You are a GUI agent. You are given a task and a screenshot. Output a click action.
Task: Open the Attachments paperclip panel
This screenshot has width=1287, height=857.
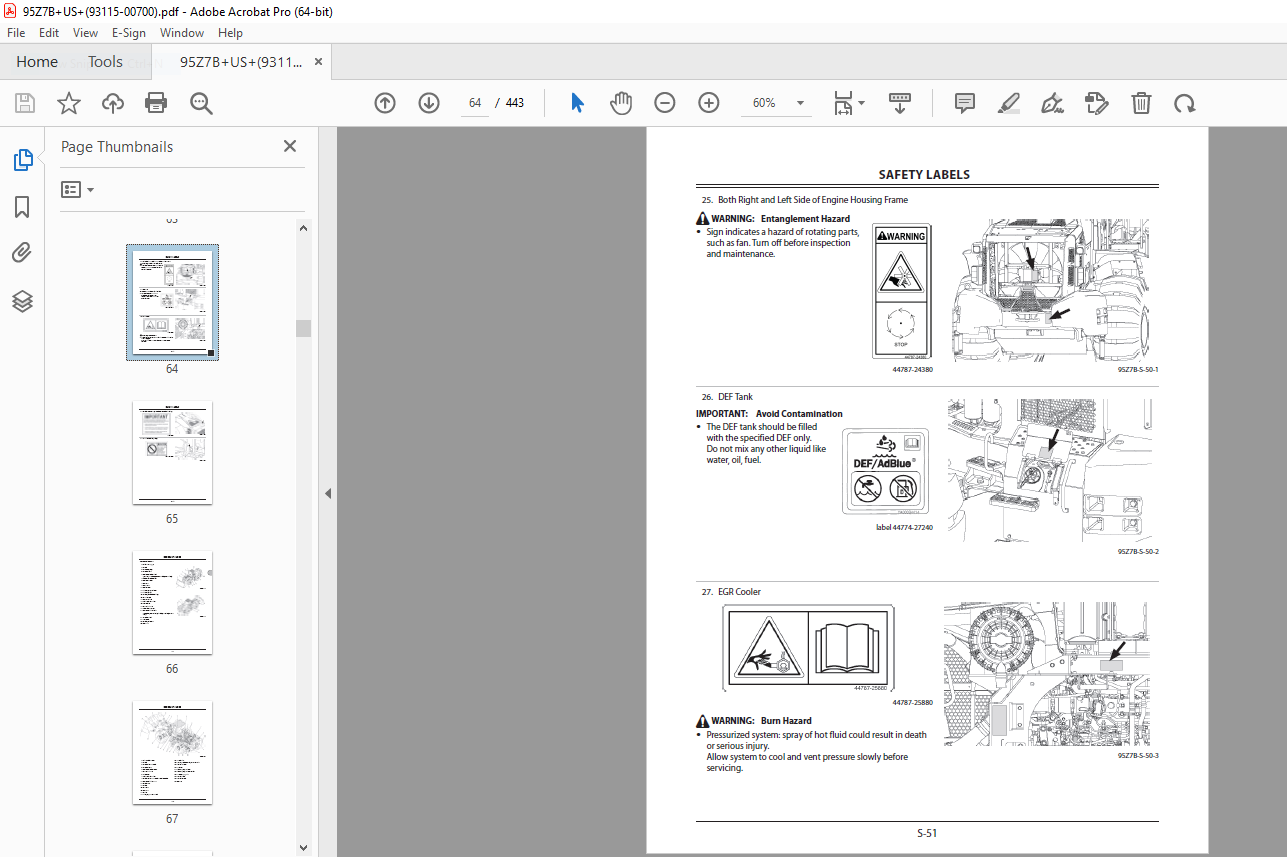pos(22,253)
